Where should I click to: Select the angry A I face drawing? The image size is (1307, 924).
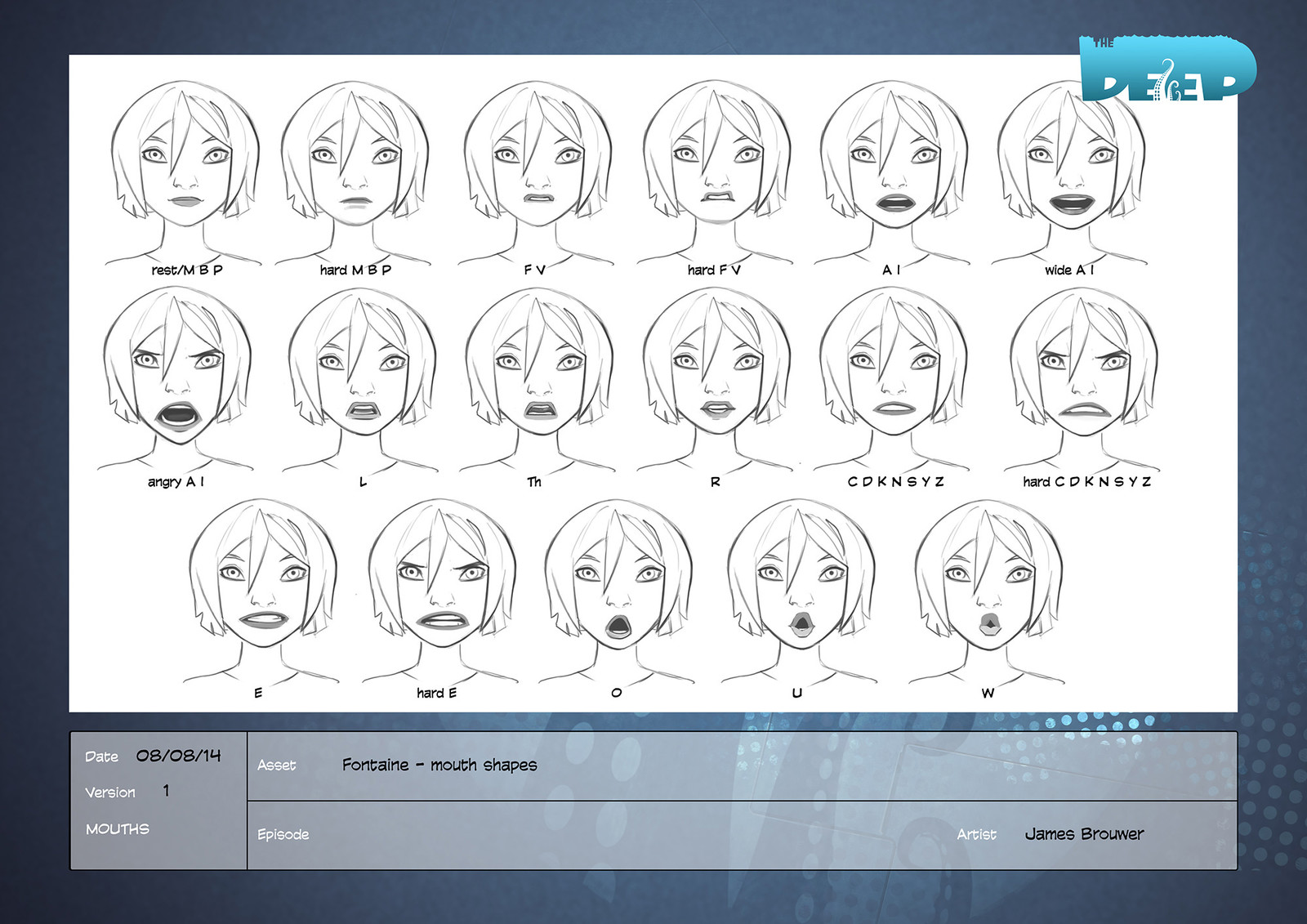177,379
